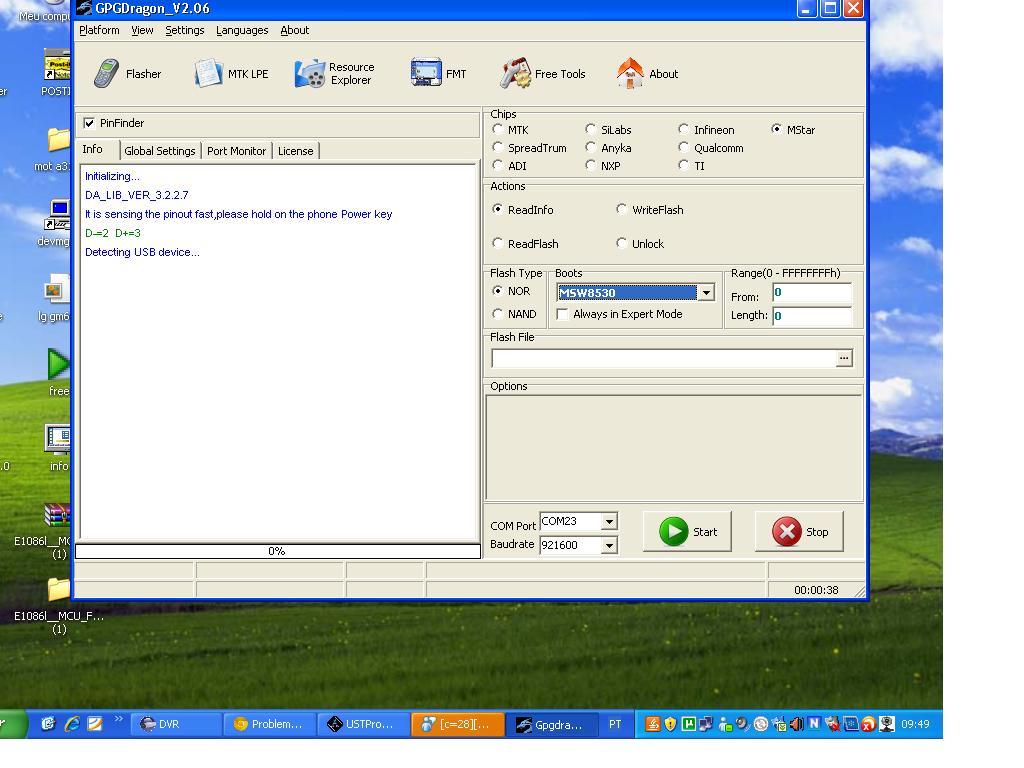This screenshot has width=1024, height=768.
Task: Open the 'free' green arrow desktop icon
Action: pyautogui.click(x=57, y=372)
